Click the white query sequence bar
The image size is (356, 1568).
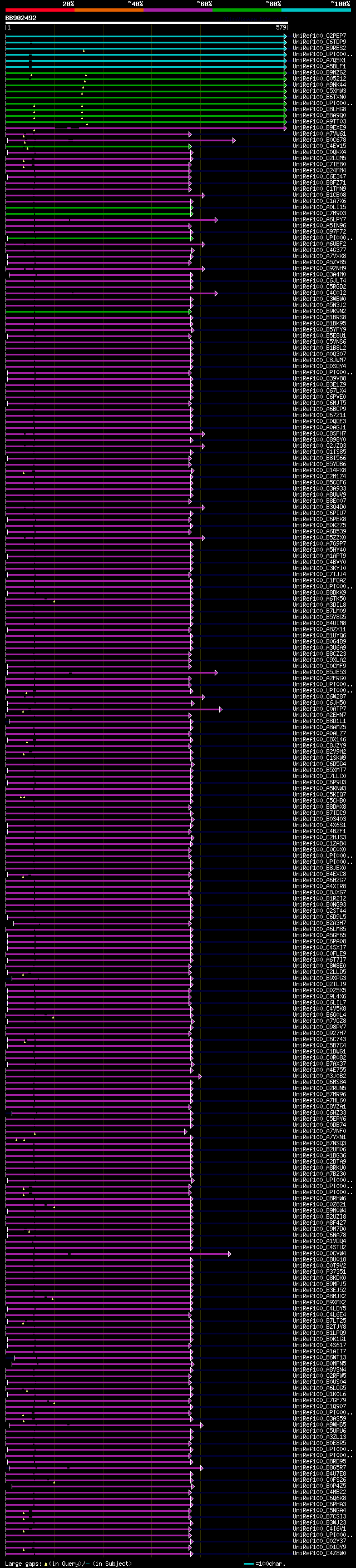click(147, 23)
